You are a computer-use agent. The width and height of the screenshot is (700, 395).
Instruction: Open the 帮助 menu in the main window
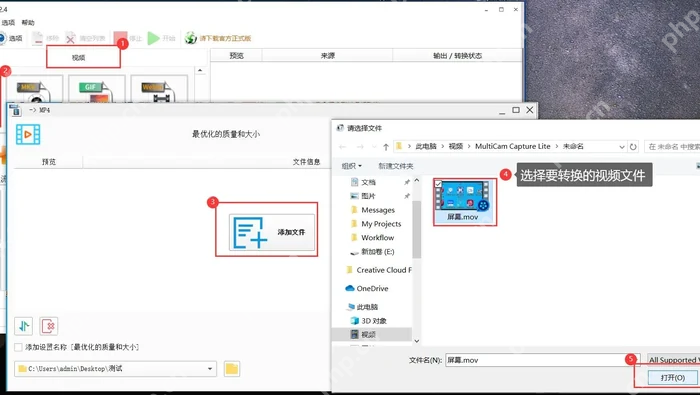pos(28,22)
